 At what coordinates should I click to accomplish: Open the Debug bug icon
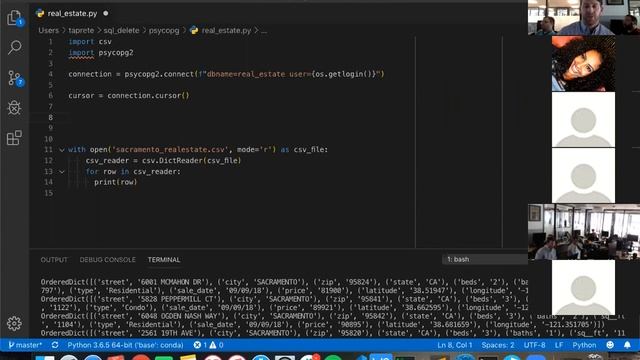[14, 108]
